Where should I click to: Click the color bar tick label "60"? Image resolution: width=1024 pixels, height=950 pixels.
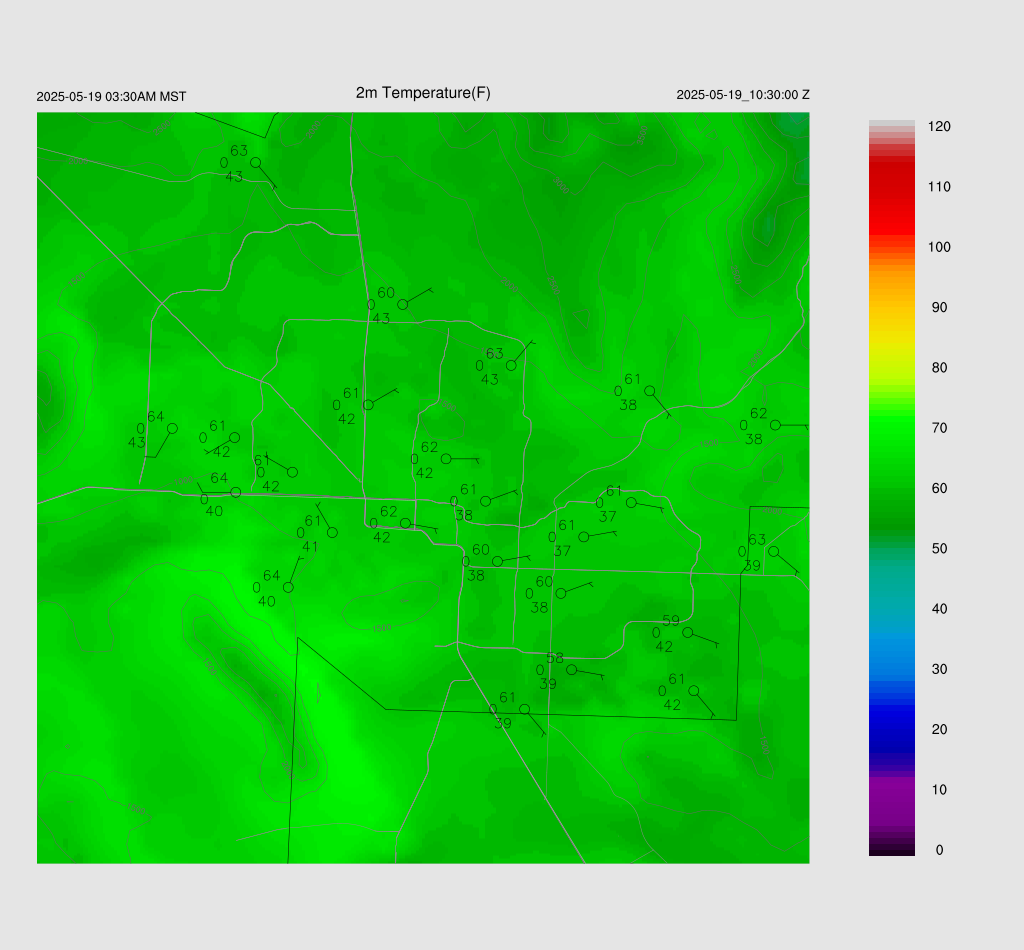[x=939, y=488]
